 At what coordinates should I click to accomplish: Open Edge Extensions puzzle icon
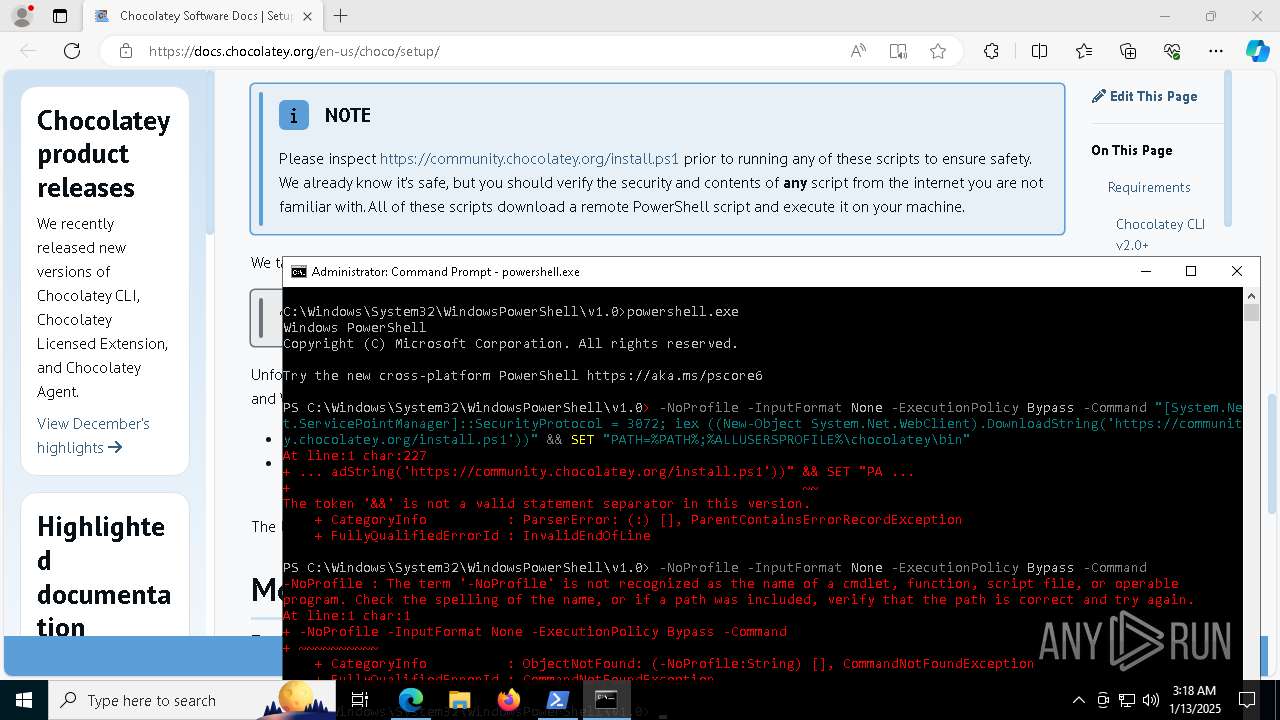pyautogui.click(x=991, y=51)
